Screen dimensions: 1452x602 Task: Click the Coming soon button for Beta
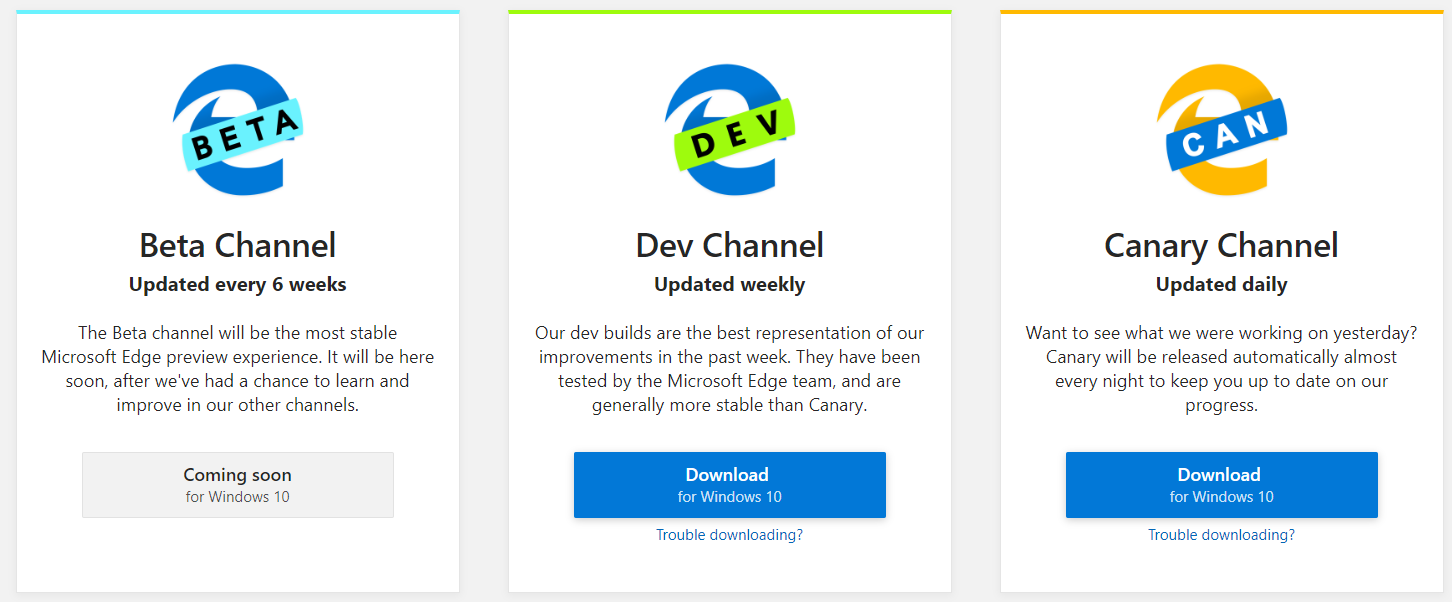click(238, 485)
